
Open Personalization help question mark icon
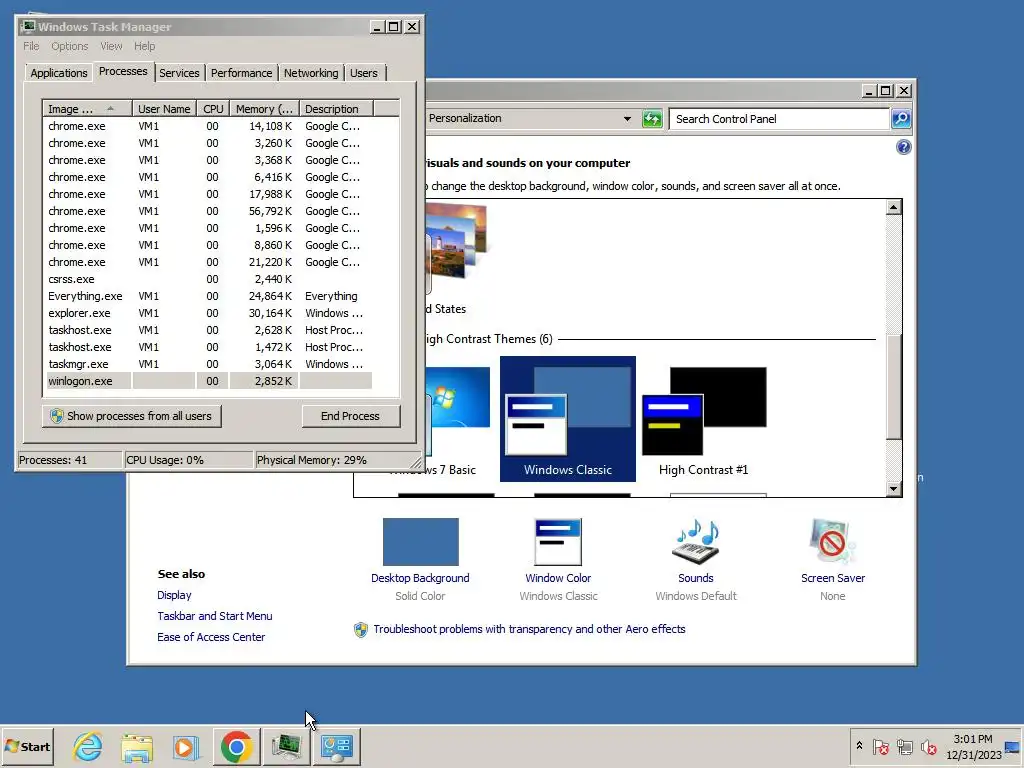tap(903, 147)
